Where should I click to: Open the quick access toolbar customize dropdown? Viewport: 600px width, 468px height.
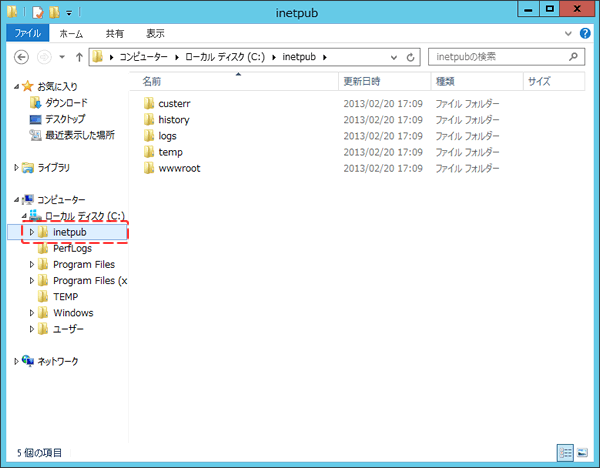(69, 13)
